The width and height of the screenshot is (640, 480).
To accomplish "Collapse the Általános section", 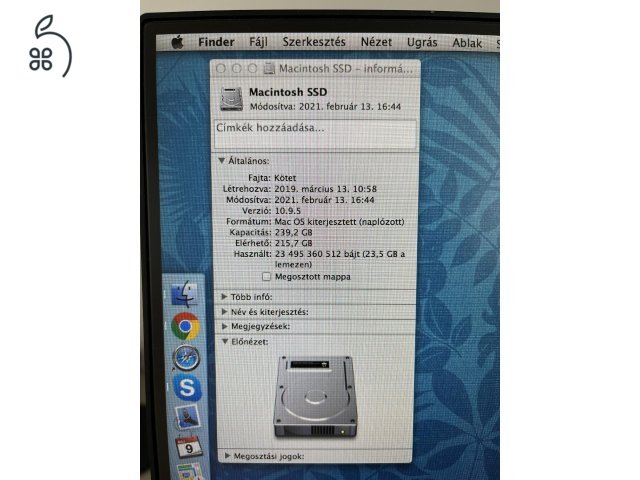I will [x=222, y=161].
